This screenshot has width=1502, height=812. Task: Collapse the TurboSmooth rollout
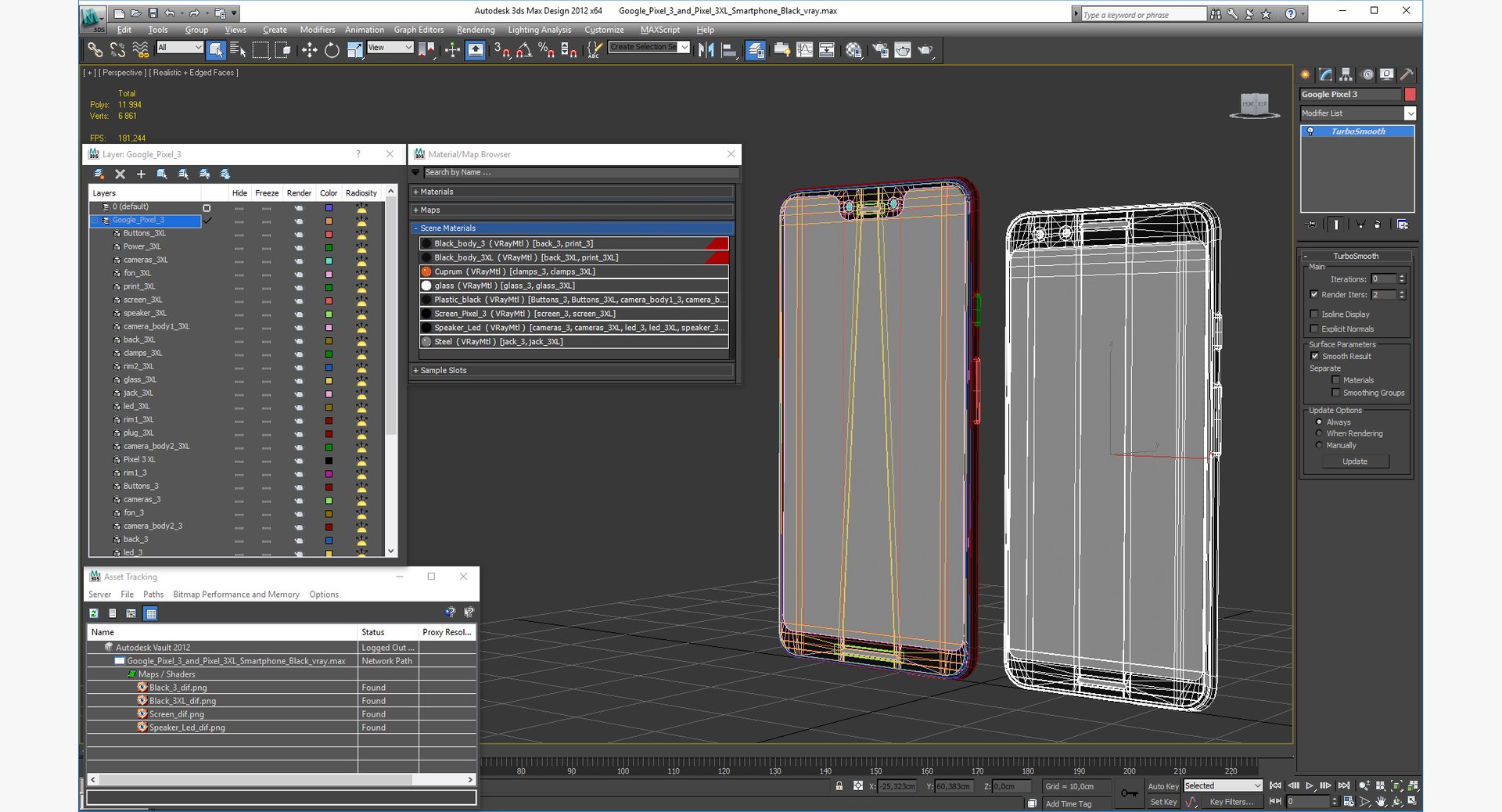tap(1356, 257)
